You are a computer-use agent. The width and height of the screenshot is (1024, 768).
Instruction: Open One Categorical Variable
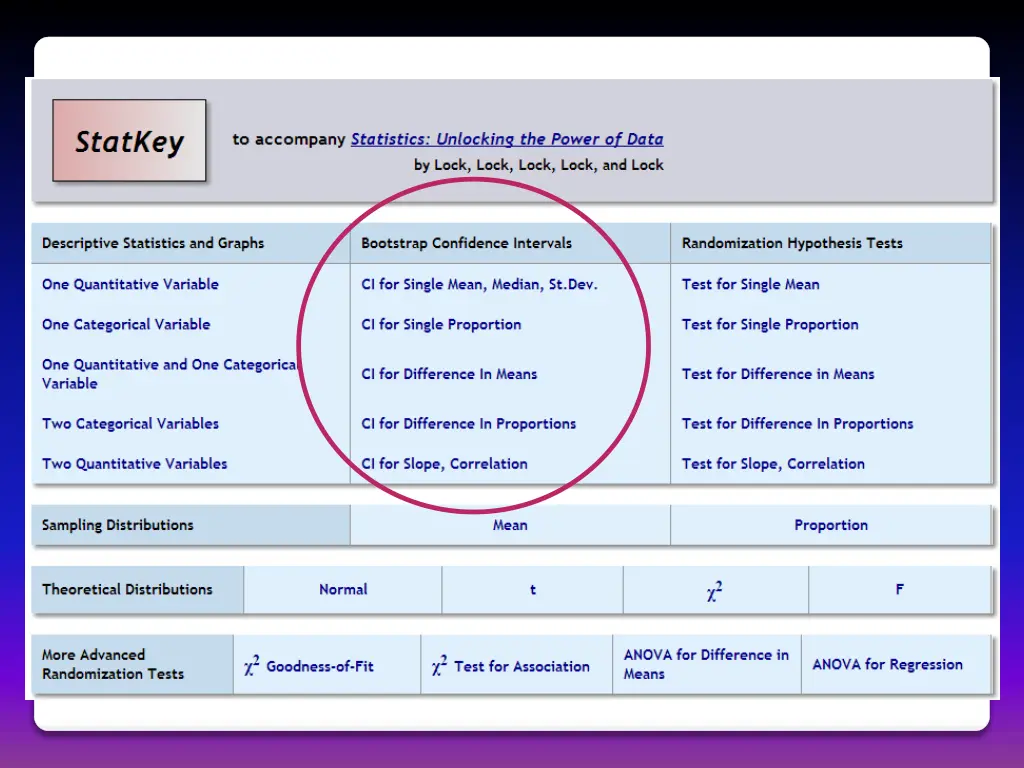tap(126, 325)
